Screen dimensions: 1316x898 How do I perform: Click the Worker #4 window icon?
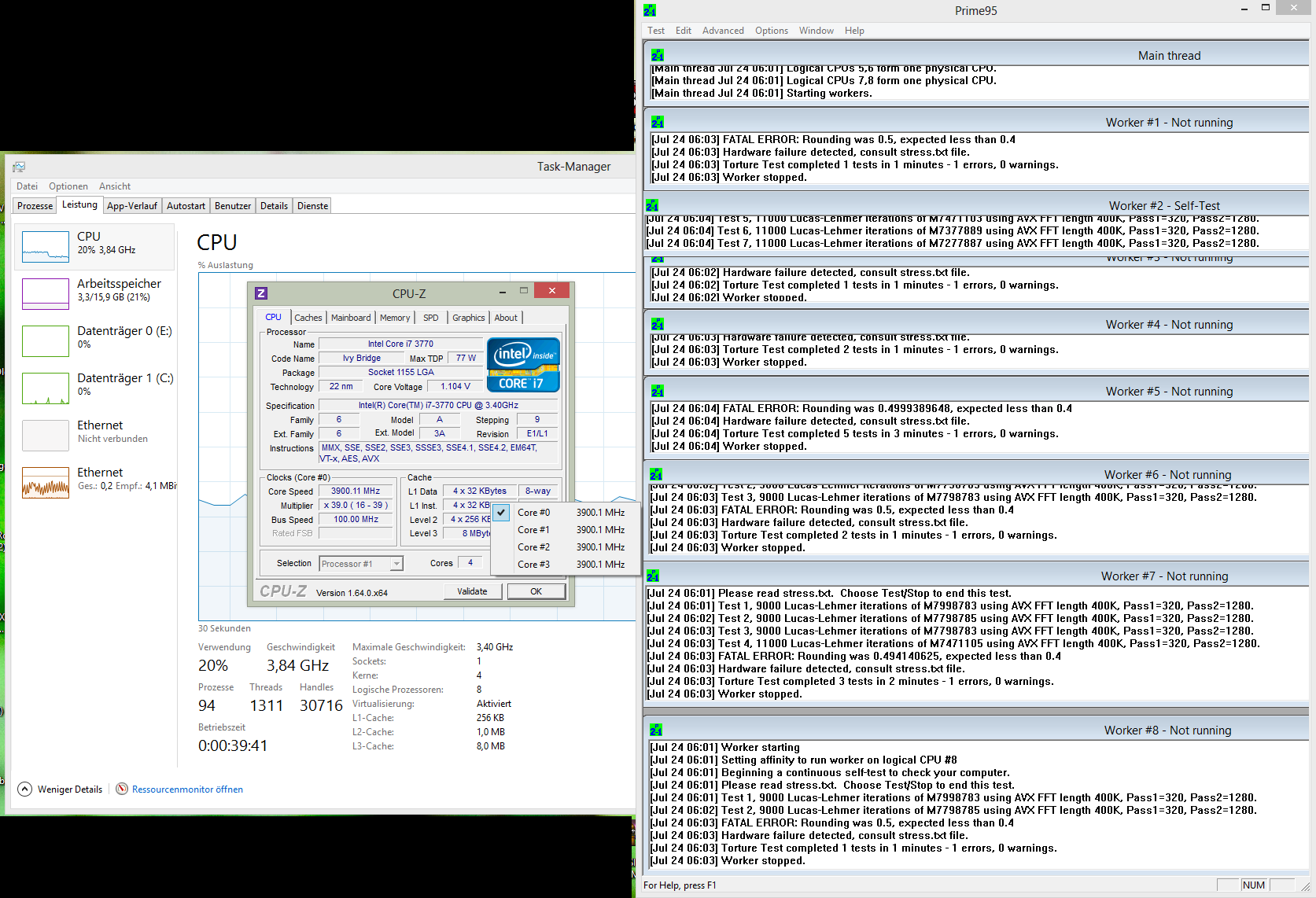click(x=658, y=324)
